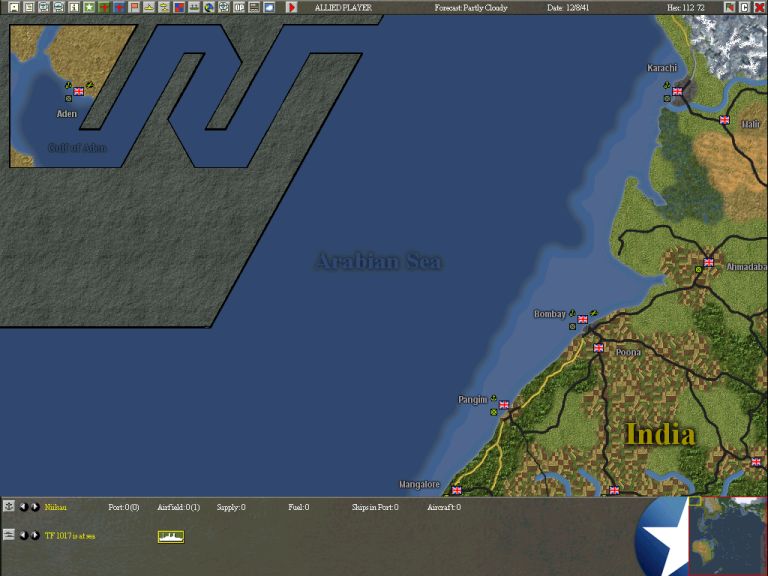The height and width of the screenshot is (576, 768).
Task: Open the cloud weather icon
Action: [269, 7]
